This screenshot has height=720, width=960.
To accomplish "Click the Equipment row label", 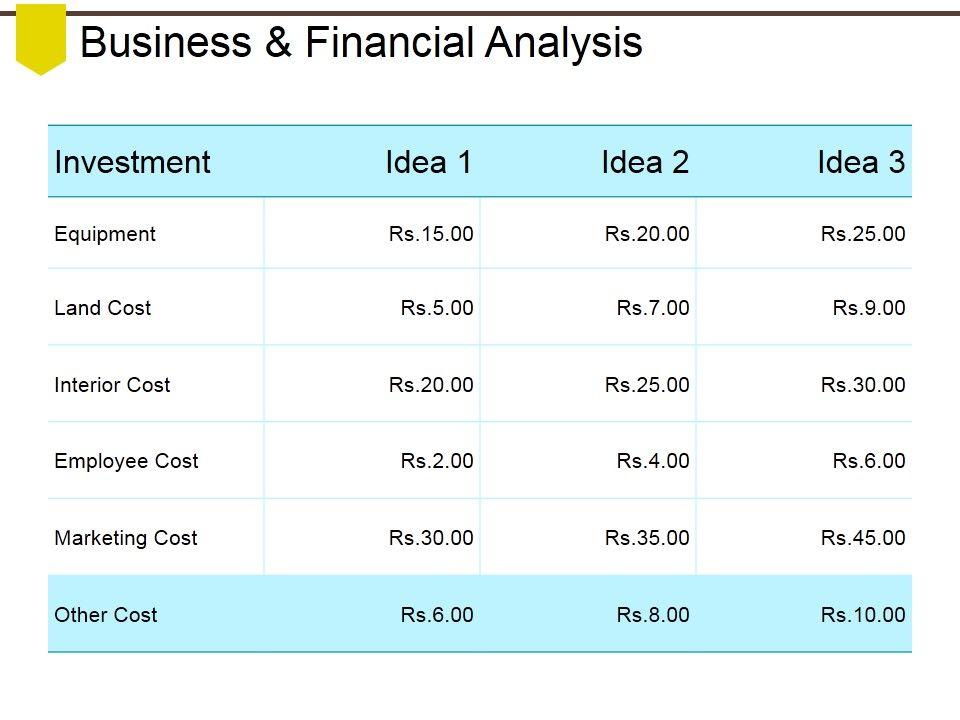I will [x=105, y=234].
